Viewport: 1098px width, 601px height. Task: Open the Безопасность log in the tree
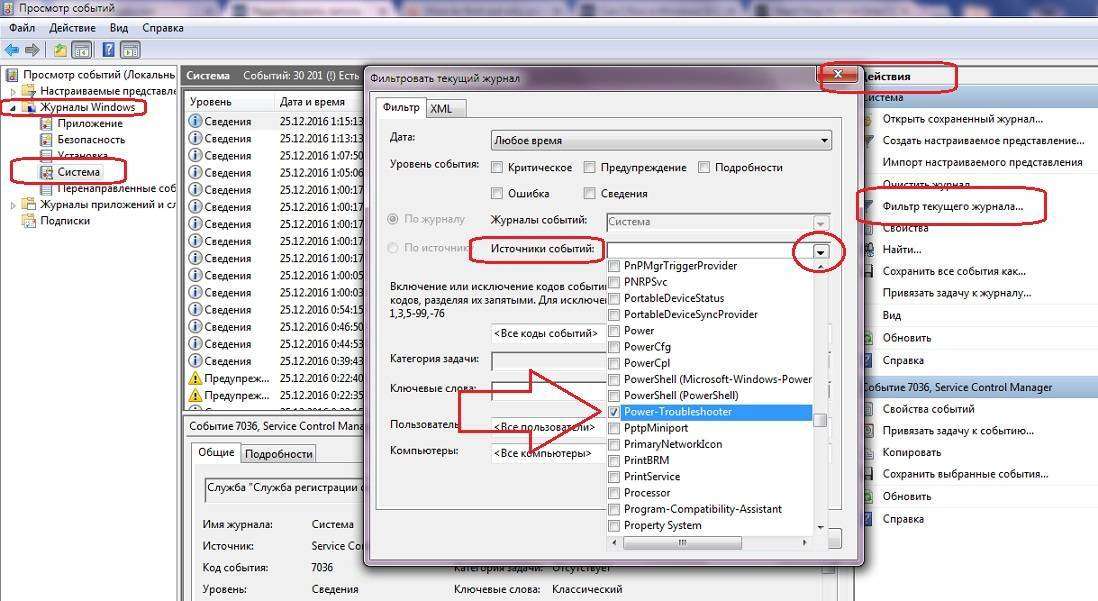point(91,140)
